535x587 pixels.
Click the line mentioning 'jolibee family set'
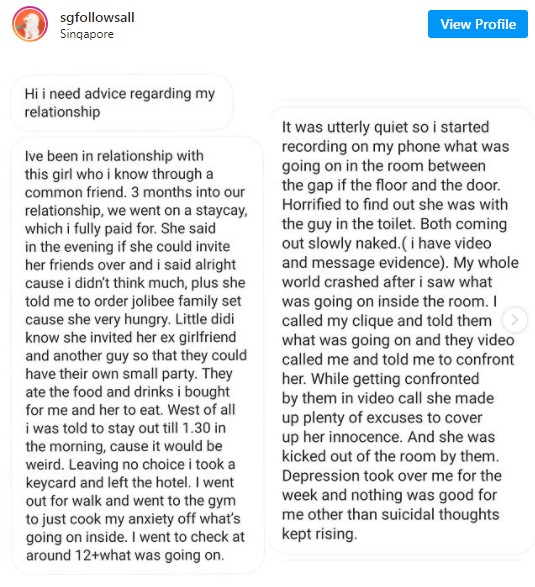coord(133,301)
